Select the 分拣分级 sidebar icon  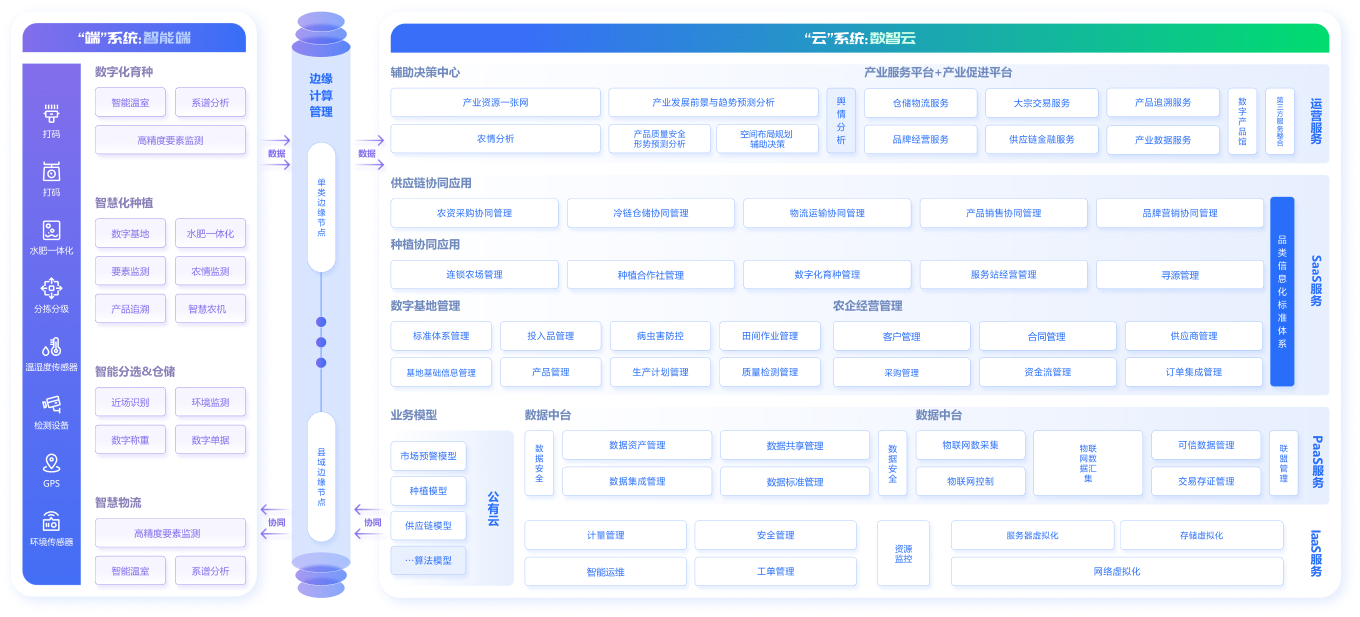tap(51, 288)
